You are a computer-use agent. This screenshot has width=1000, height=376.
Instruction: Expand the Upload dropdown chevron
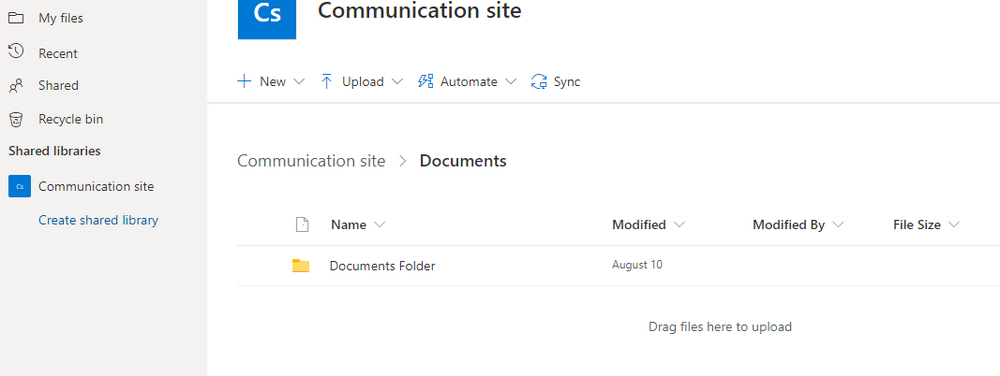[397, 82]
